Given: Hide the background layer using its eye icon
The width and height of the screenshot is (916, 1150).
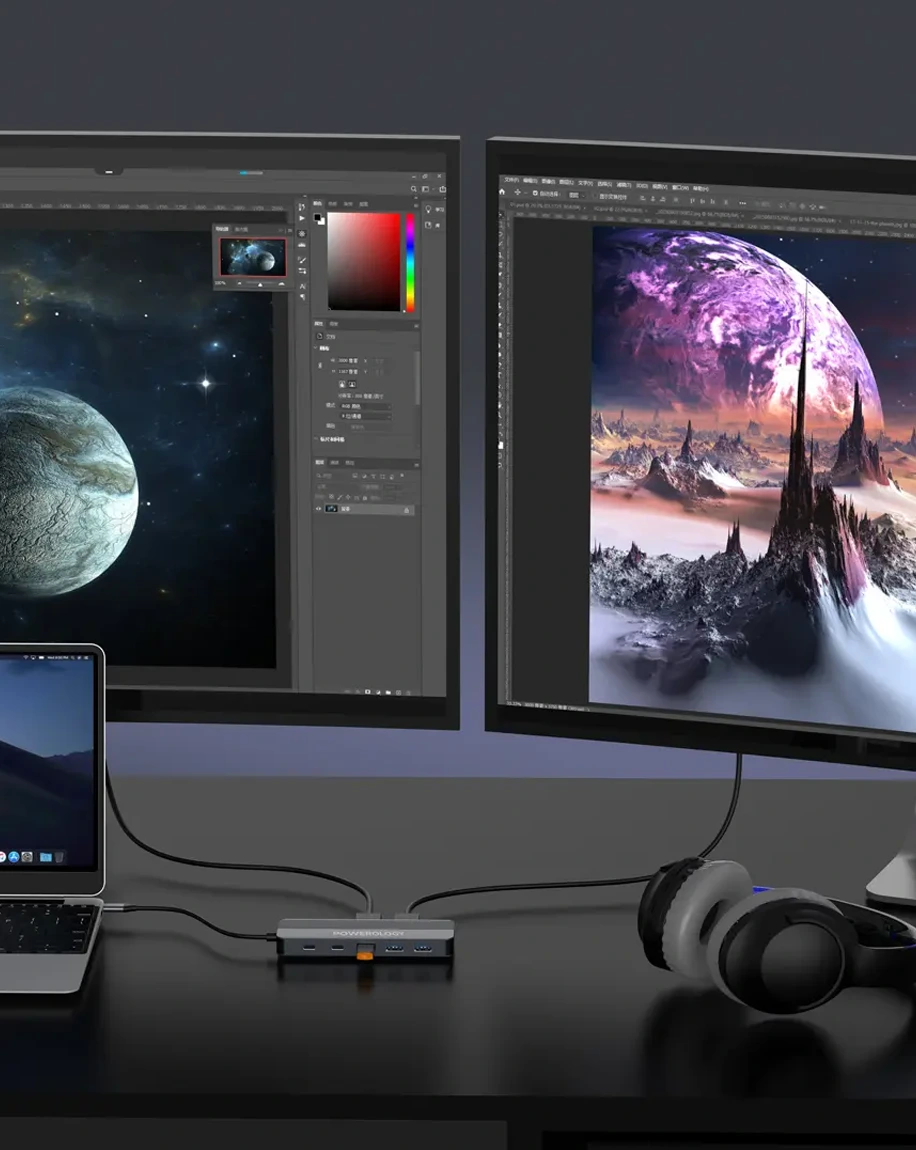Looking at the screenshot, I should (x=320, y=509).
